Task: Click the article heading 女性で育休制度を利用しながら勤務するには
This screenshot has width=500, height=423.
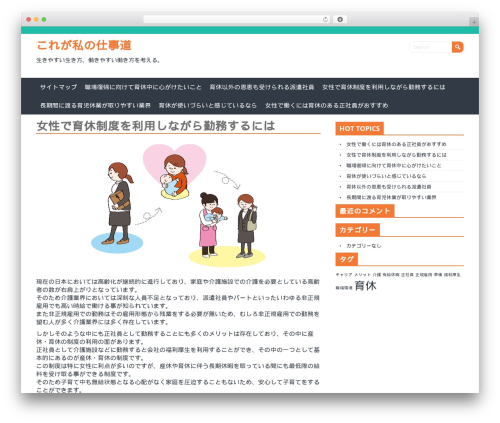Action: pyautogui.click(x=156, y=126)
